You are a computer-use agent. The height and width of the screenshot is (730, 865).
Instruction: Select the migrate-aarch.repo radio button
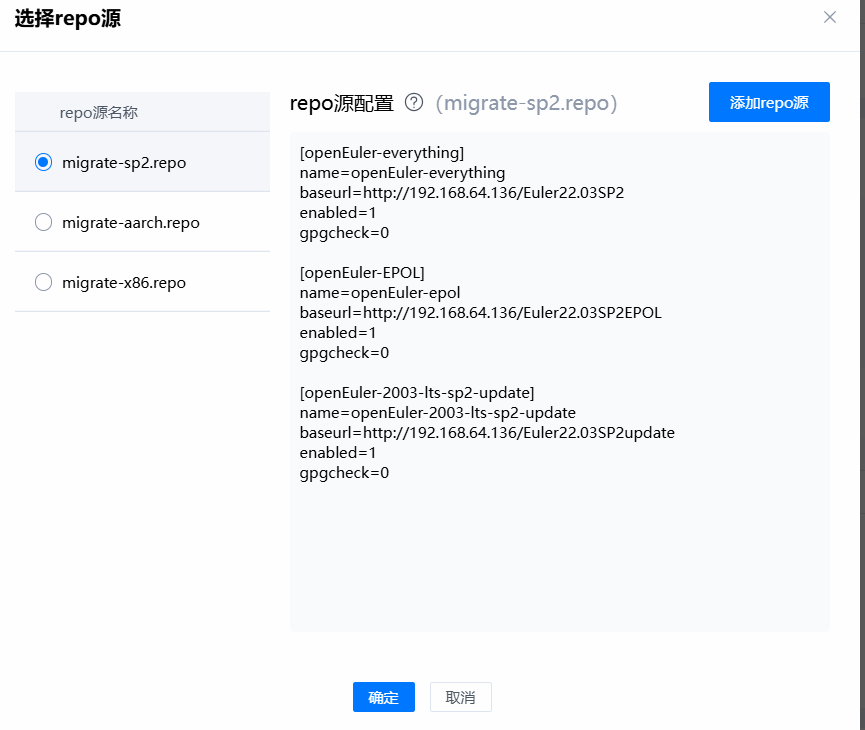pos(44,222)
